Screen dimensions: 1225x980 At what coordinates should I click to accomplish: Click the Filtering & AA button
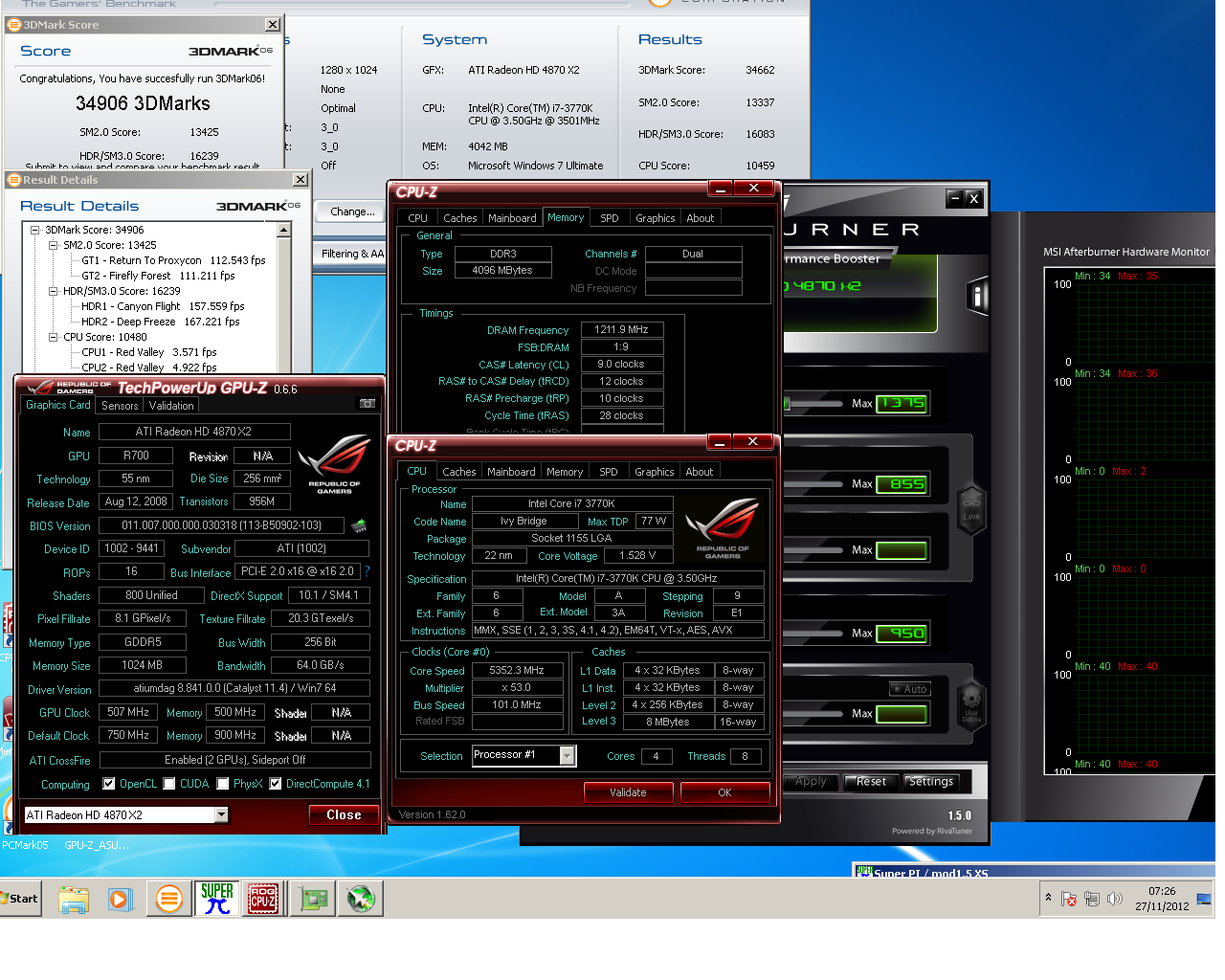pos(352,254)
